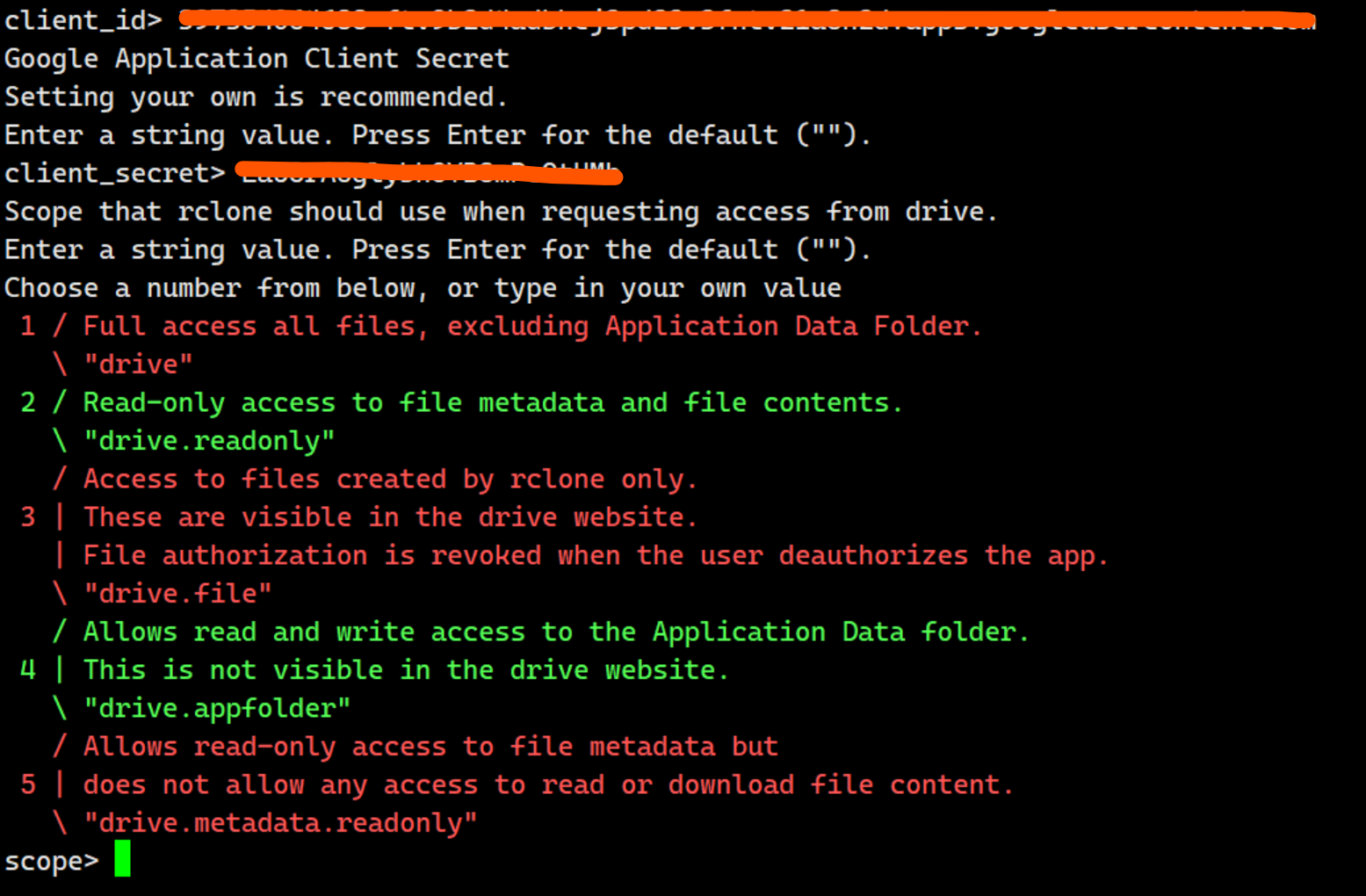Viewport: 1366px width, 896px height.
Task: Click the "Google Application Client Secret" heading line
Action: pyautogui.click(x=257, y=59)
